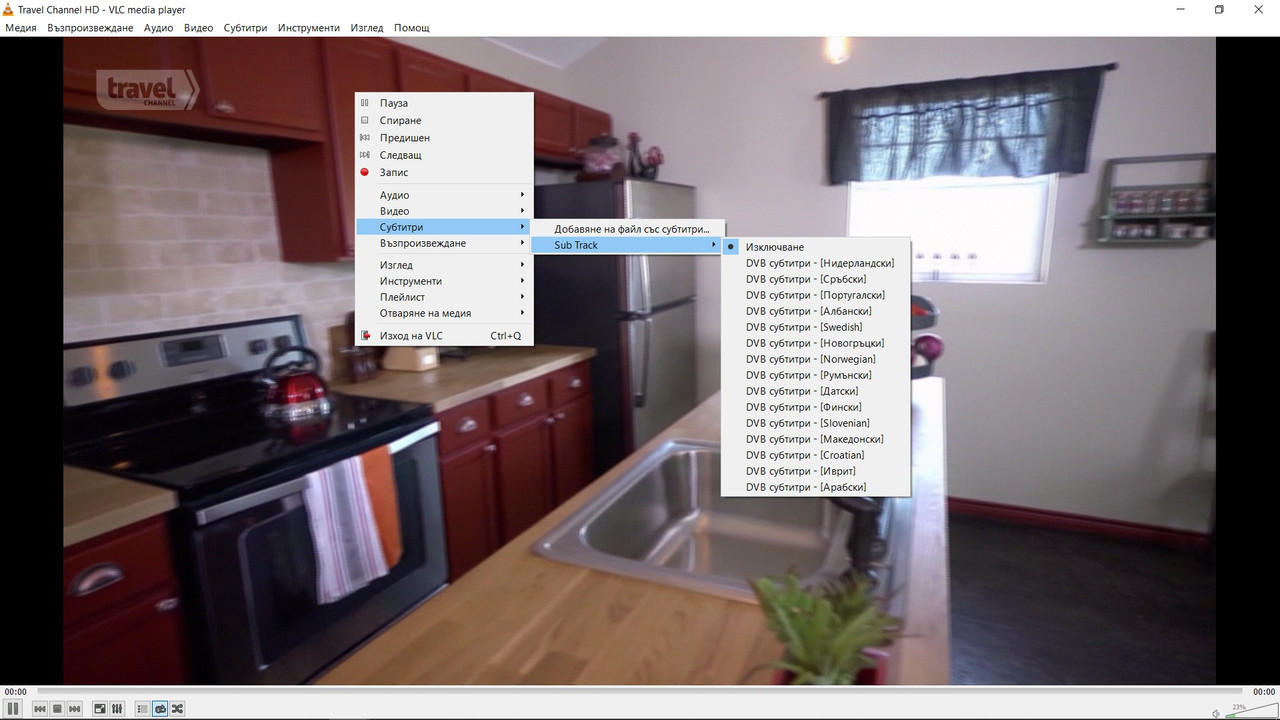The height and width of the screenshot is (720, 1280).
Task: Click the pause button in the bottom toolbar
Action: (x=13, y=709)
